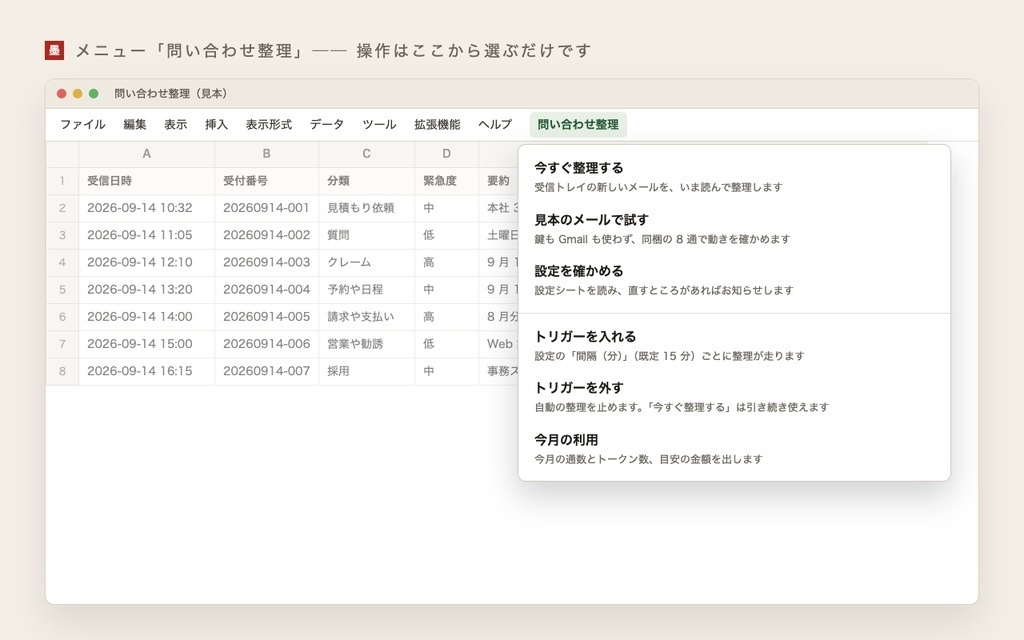Click cell 2026-09-14 16:15

[146, 371]
